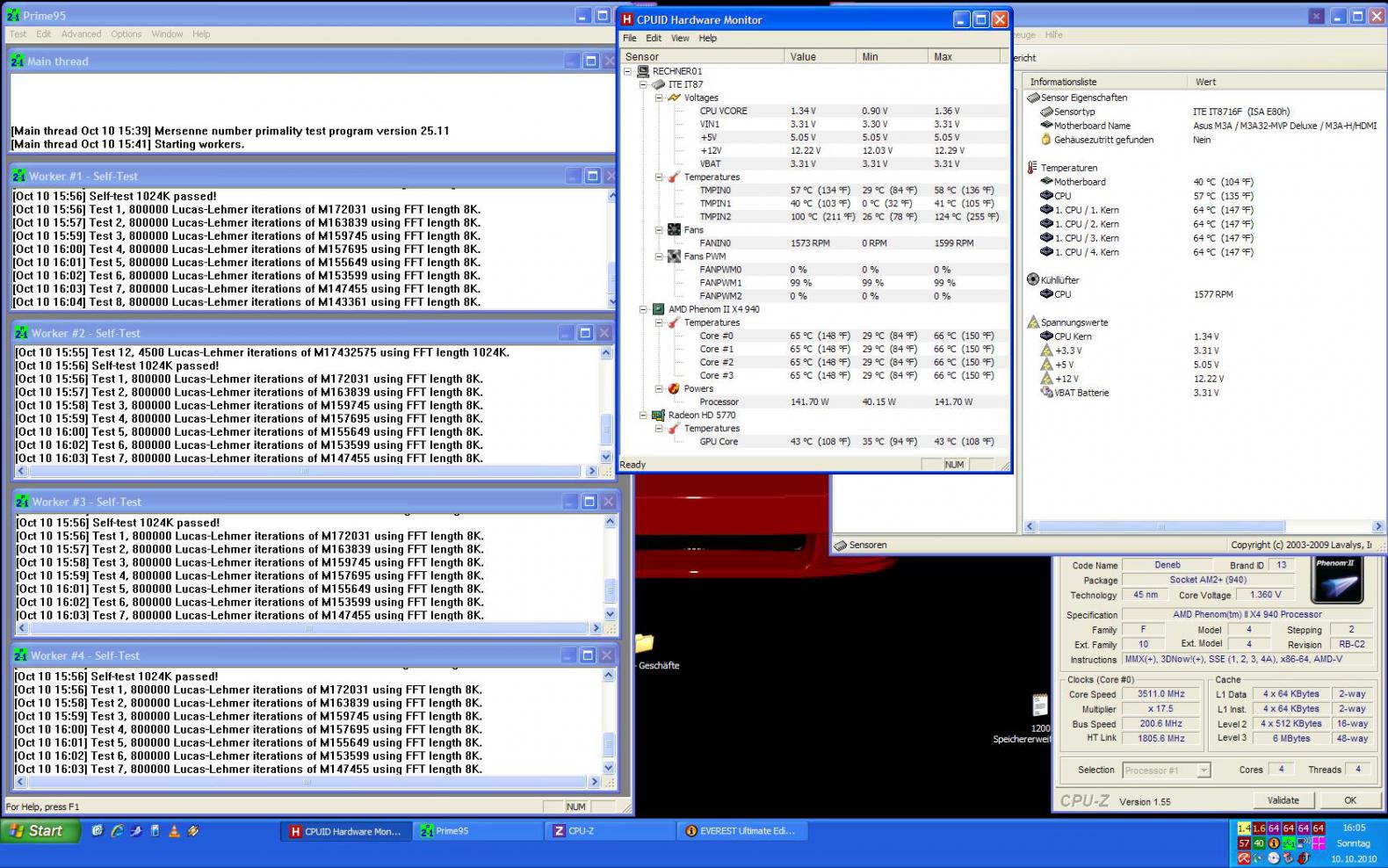1388x868 pixels.
Task: Open the Windows Start menu
Action: coord(40,830)
